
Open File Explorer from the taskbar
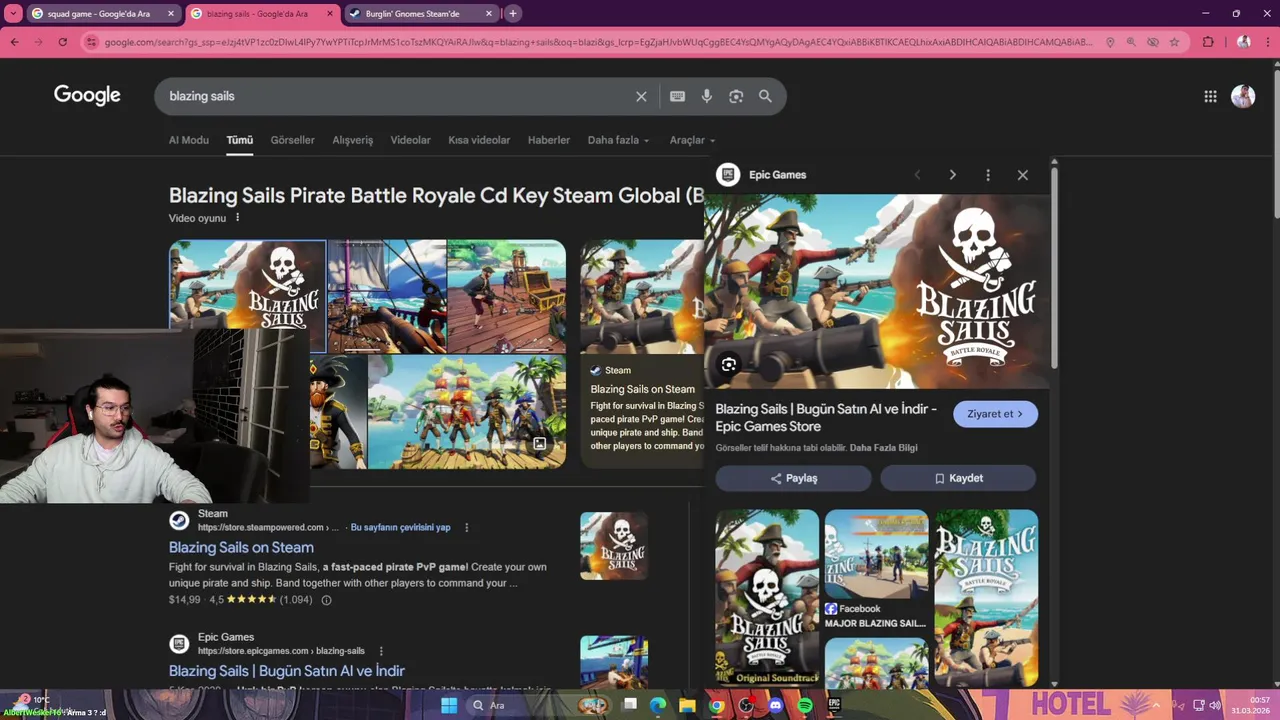point(687,706)
